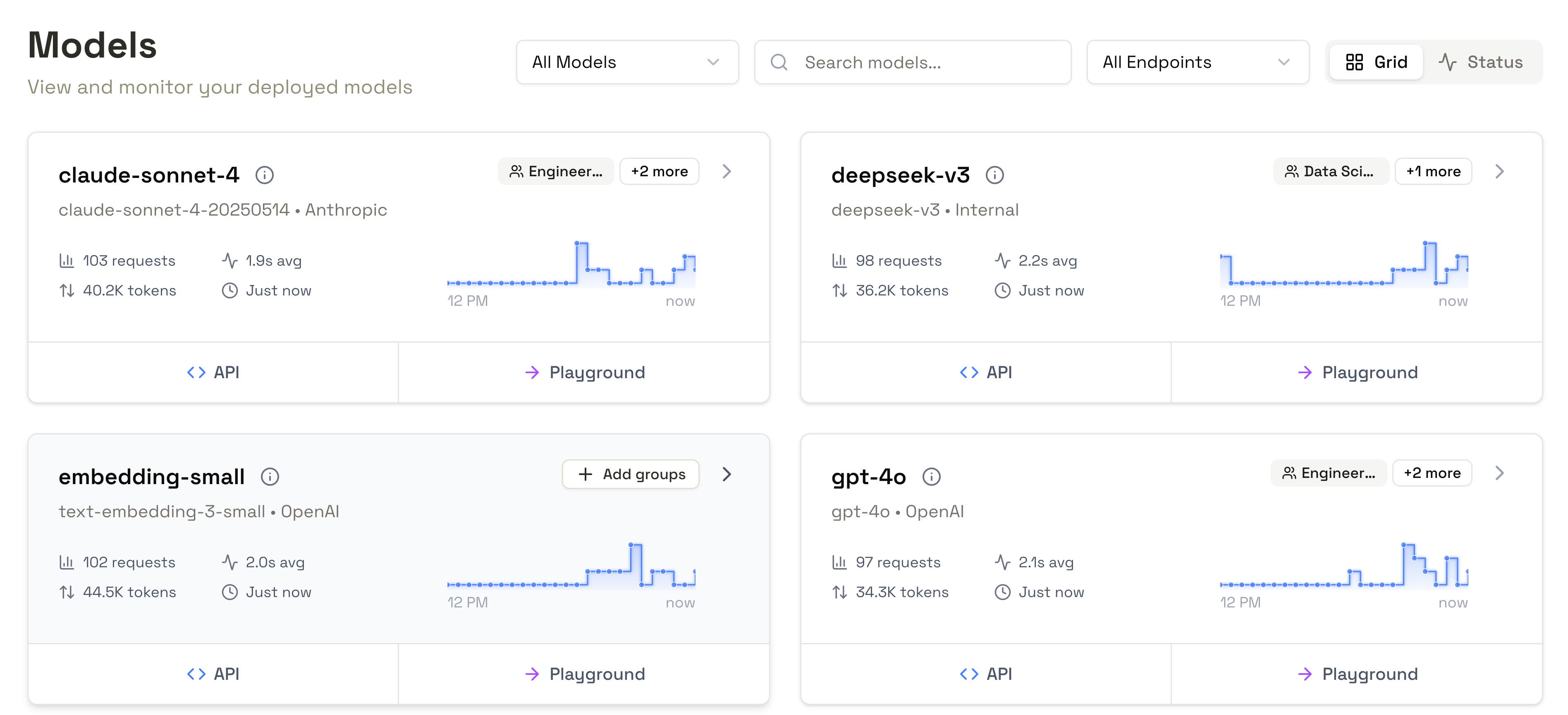Viewport: 1568px width, 715px height.
Task: Click the info icon next to embedding-small
Action: tap(270, 476)
